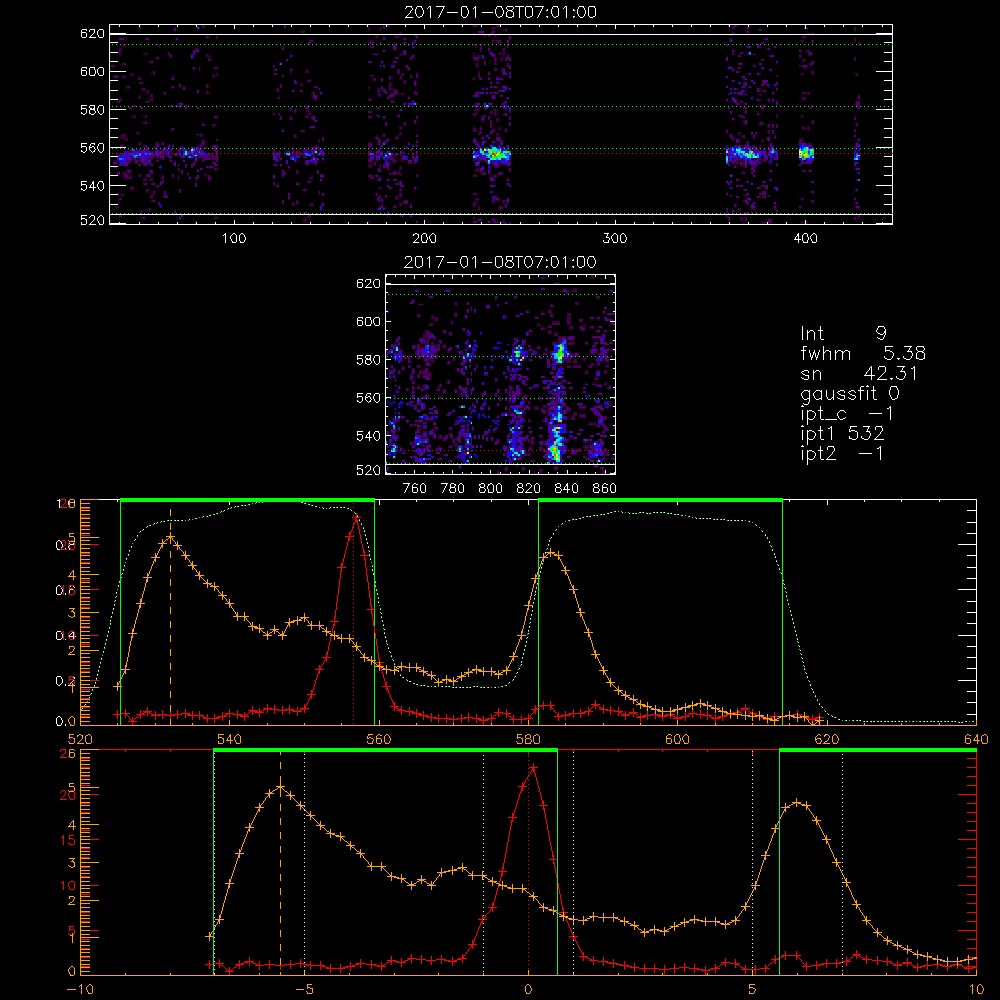Click x-axis label 10 on bottom plot
This screenshot has height=1000, width=1000.
976,989
